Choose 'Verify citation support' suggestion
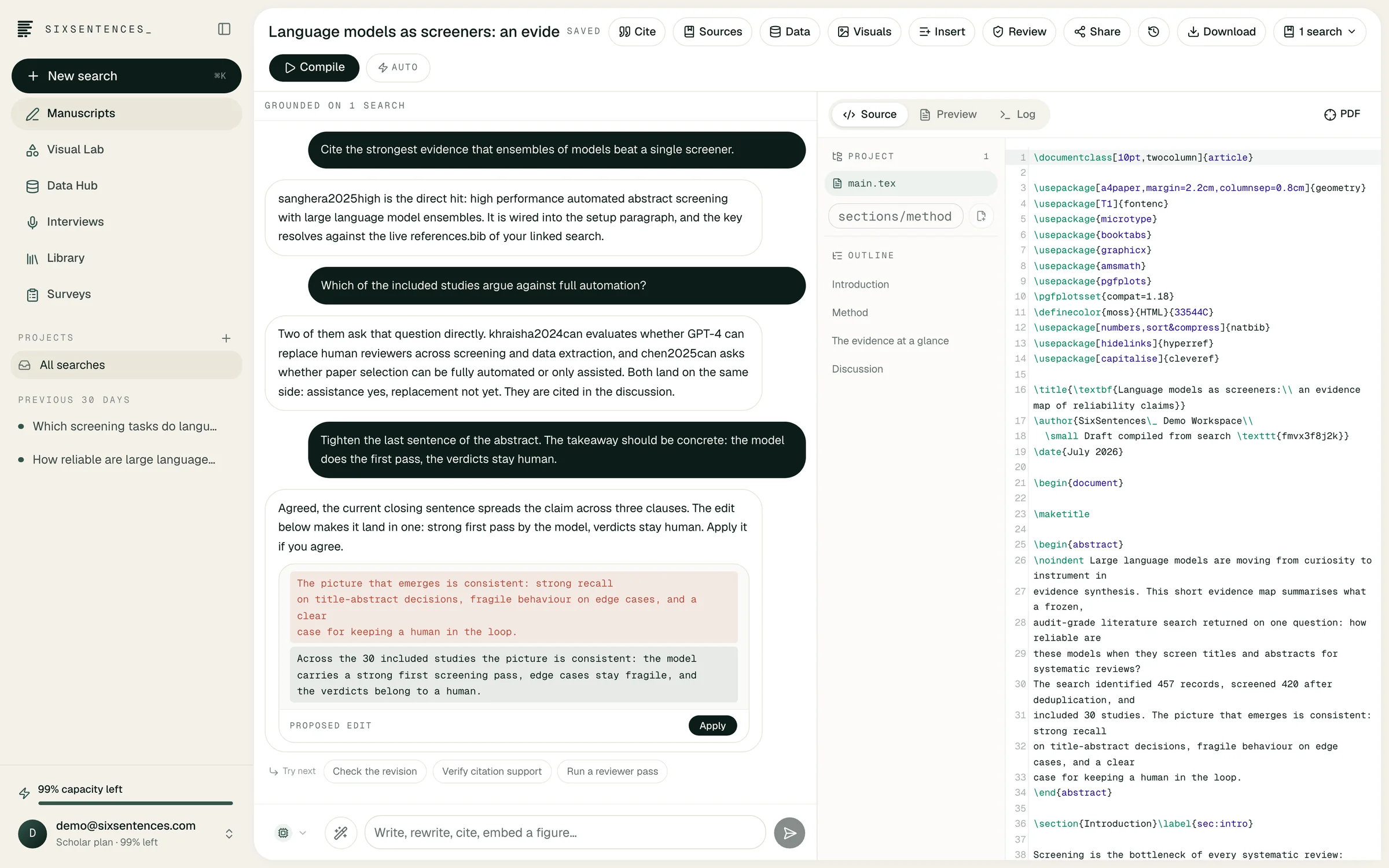 (x=492, y=771)
